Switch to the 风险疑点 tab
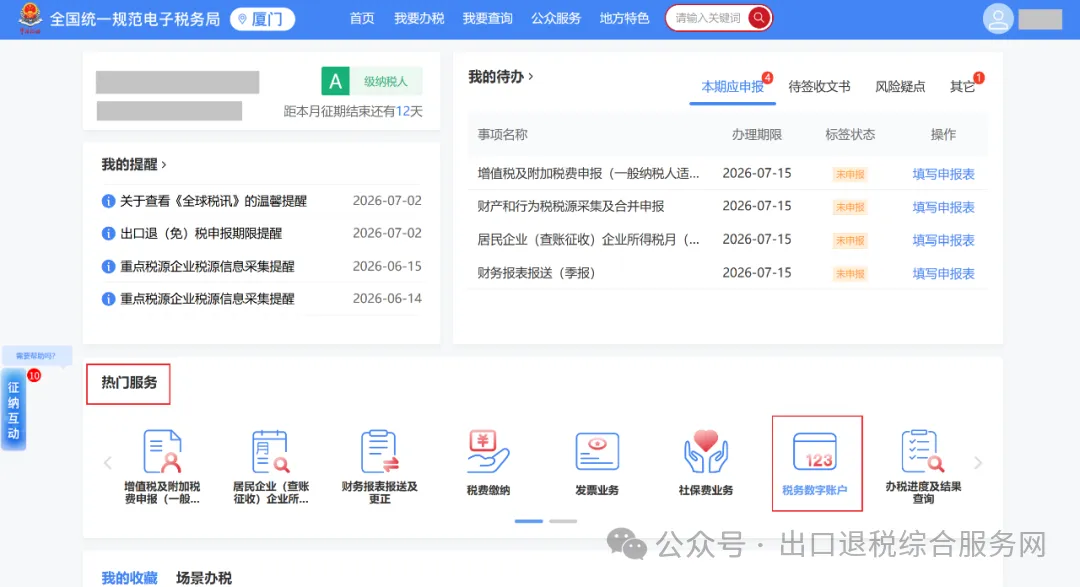Image resolution: width=1080 pixels, height=587 pixels. pos(900,87)
